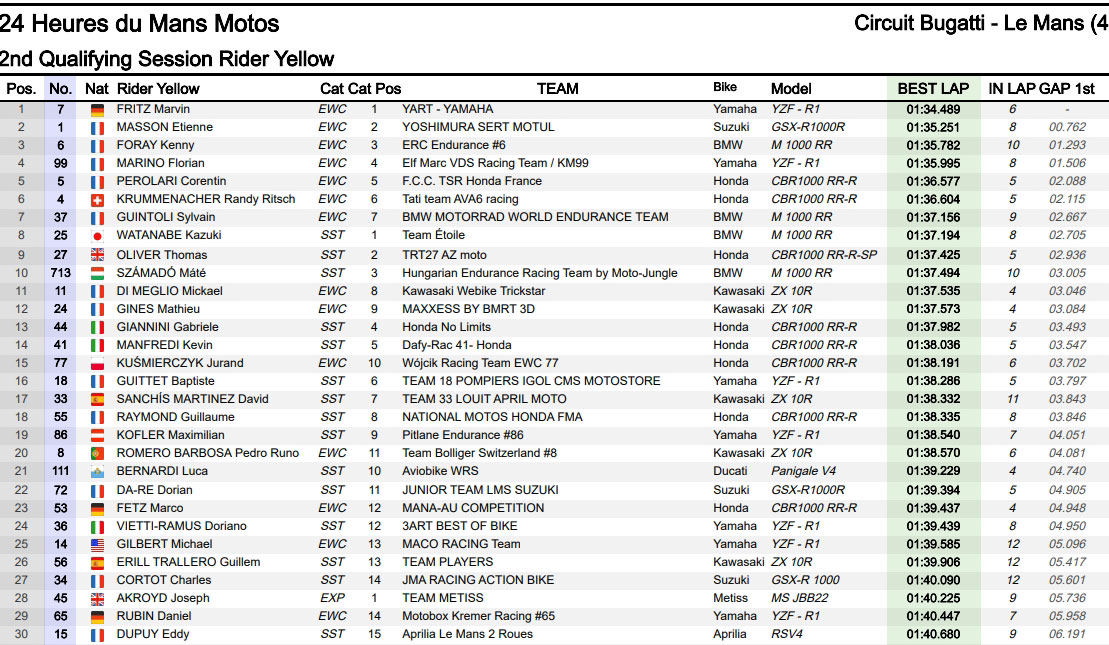Select rider name MASSON Etienne
The height and width of the screenshot is (645, 1109).
(x=164, y=127)
